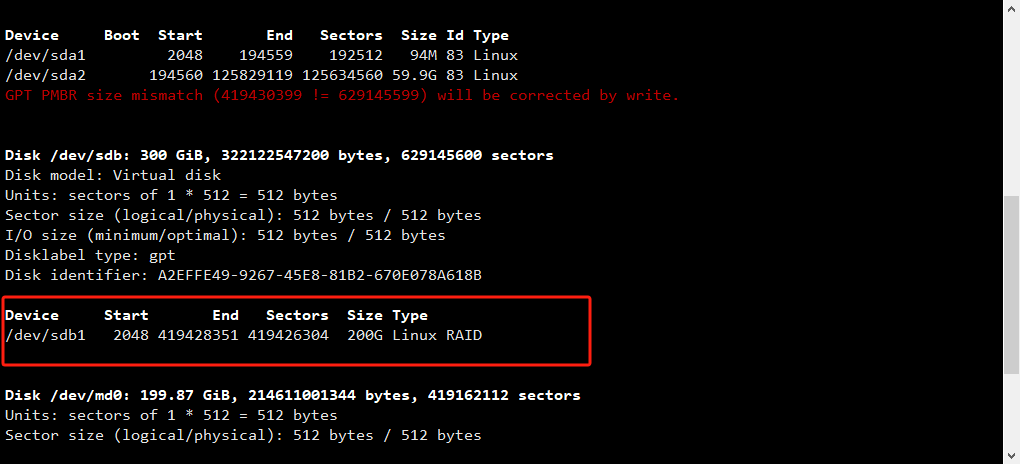The height and width of the screenshot is (464, 1020).
Task: Click the 59.9G size value for sda2
Action: pos(419,75)
